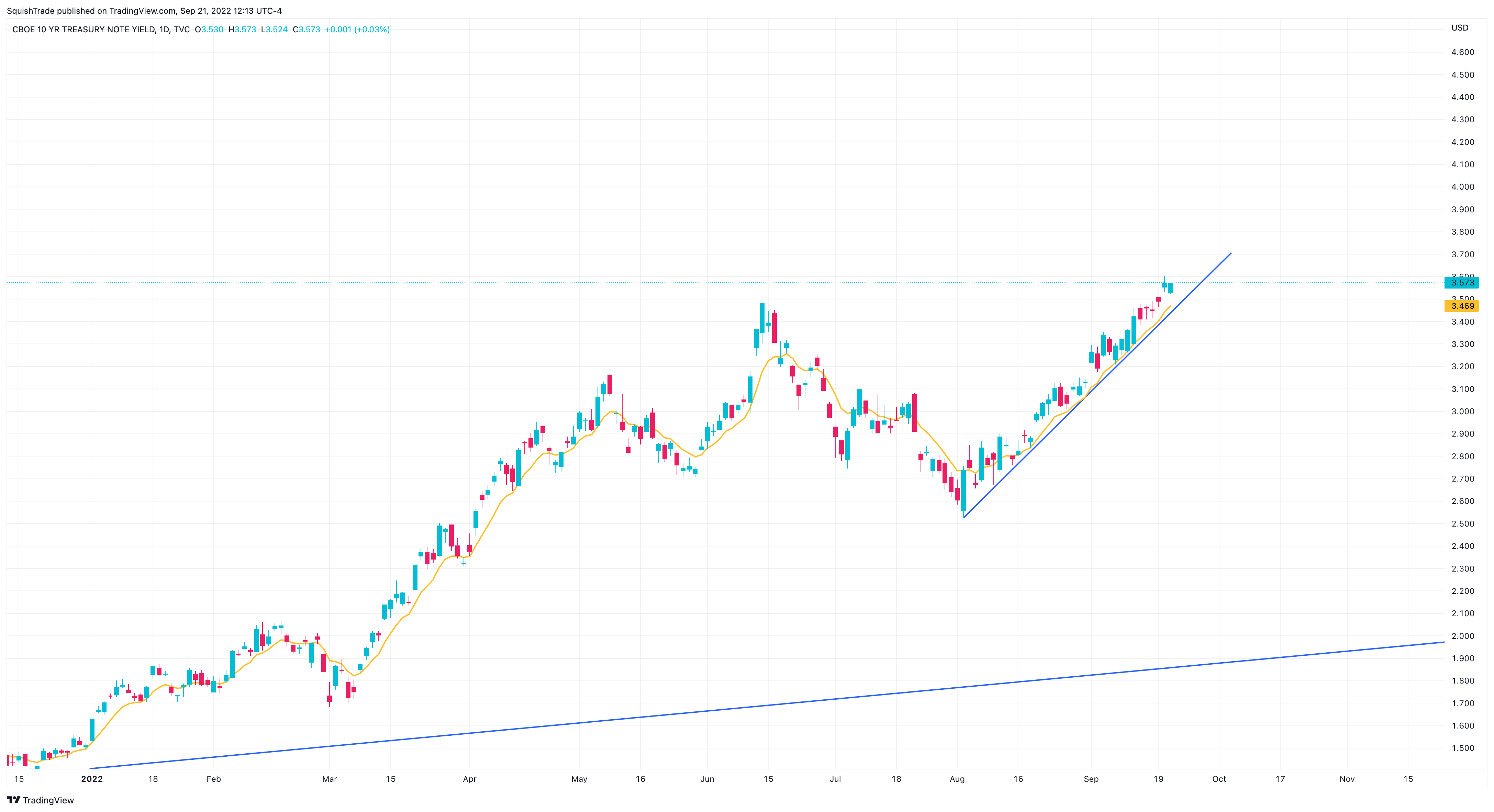Click the yellow 3.469 moving average tag

(x=1462, y=306)
